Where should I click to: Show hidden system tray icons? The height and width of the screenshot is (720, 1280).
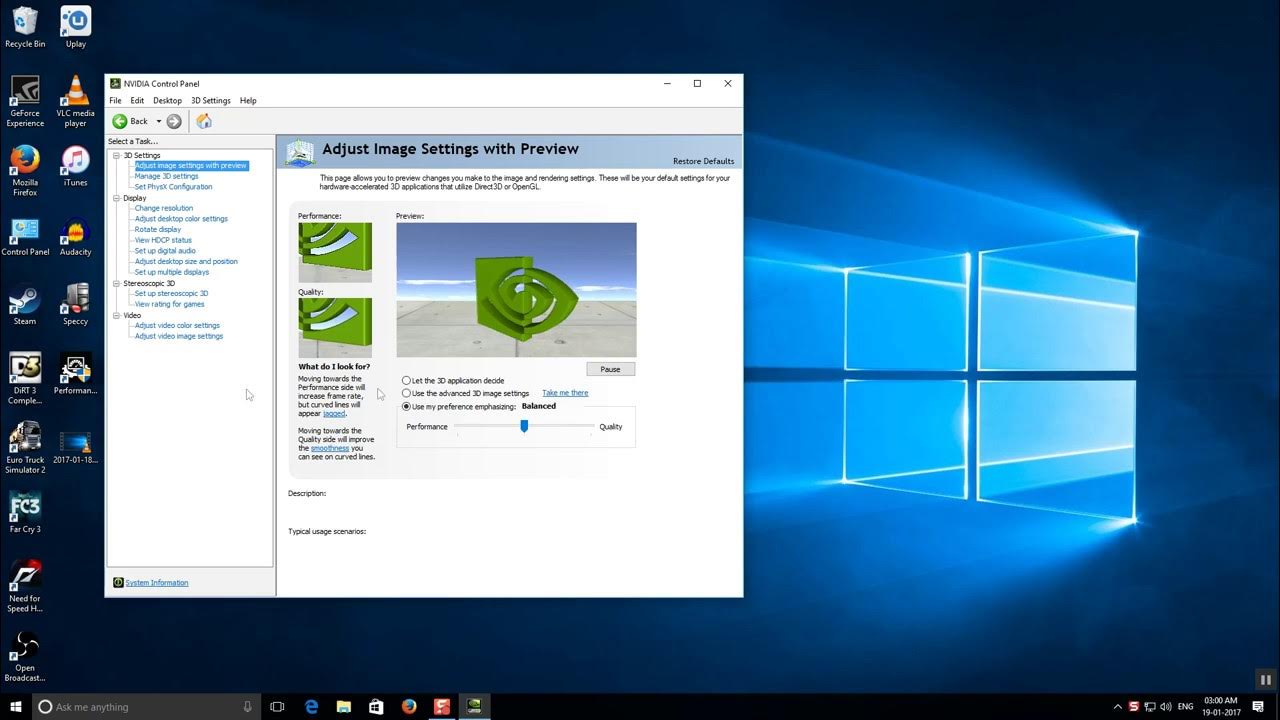coord(1118,706)
